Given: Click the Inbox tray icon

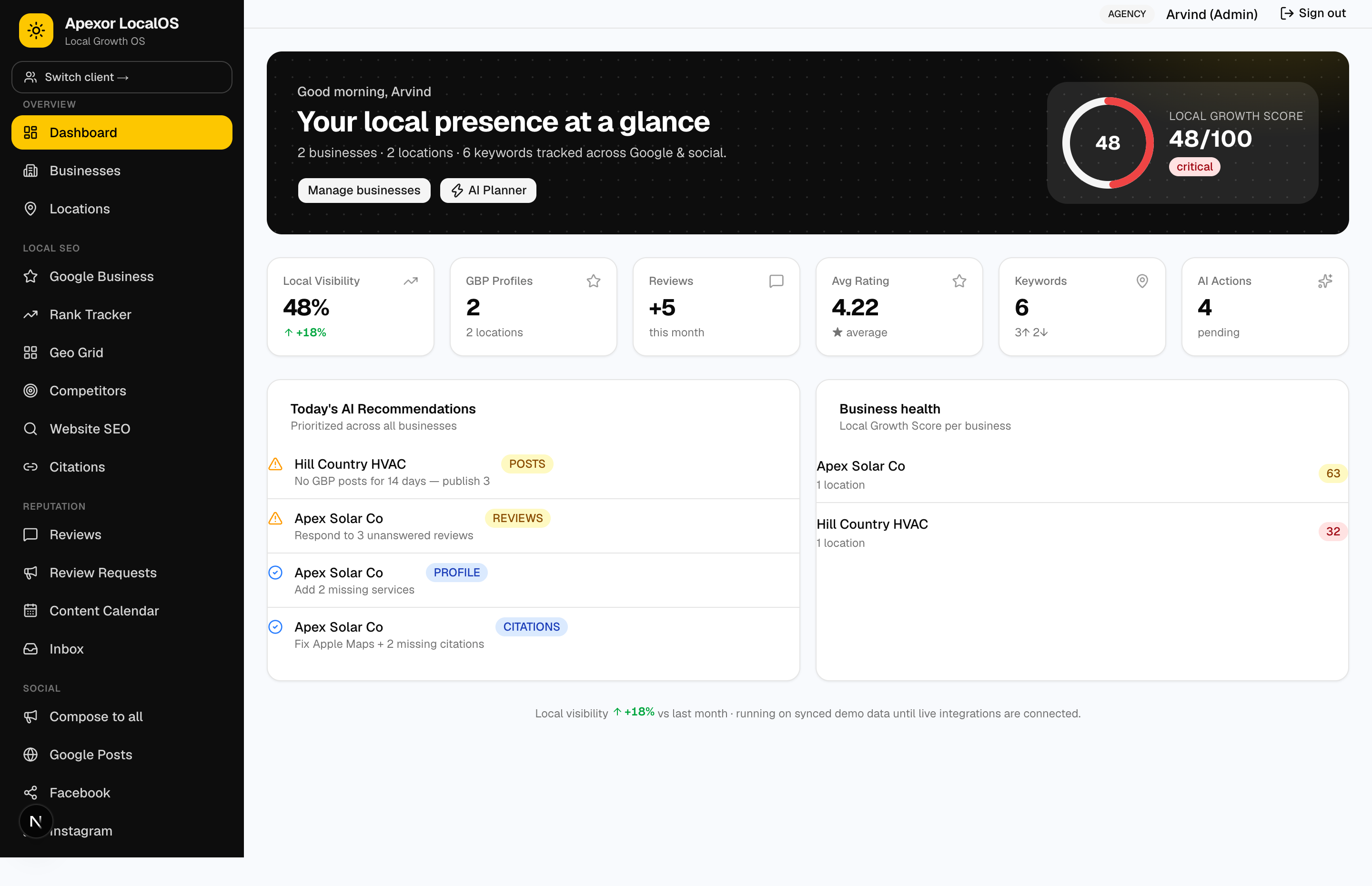Looking at the screenshot, I should [30, 648].
